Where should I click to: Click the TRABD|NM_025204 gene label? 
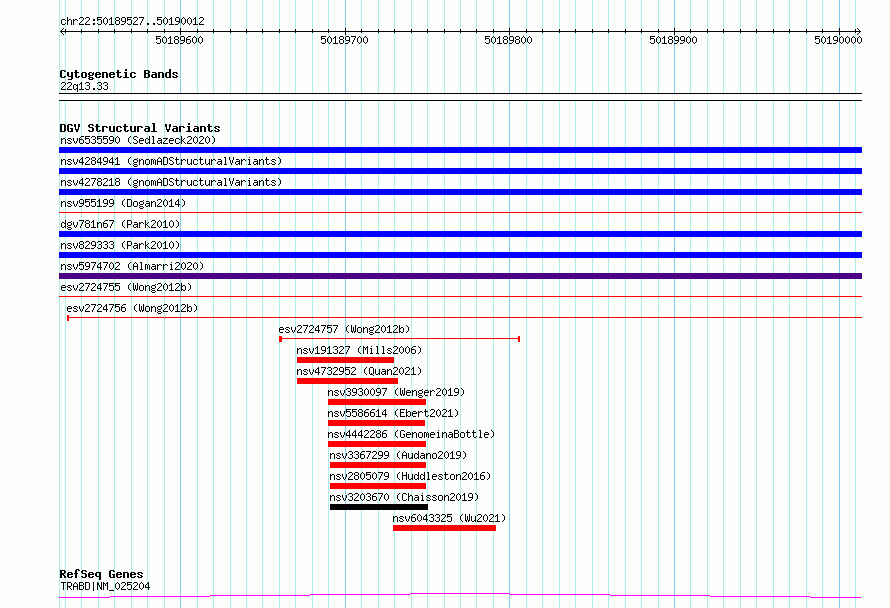[x=105, y=586]
